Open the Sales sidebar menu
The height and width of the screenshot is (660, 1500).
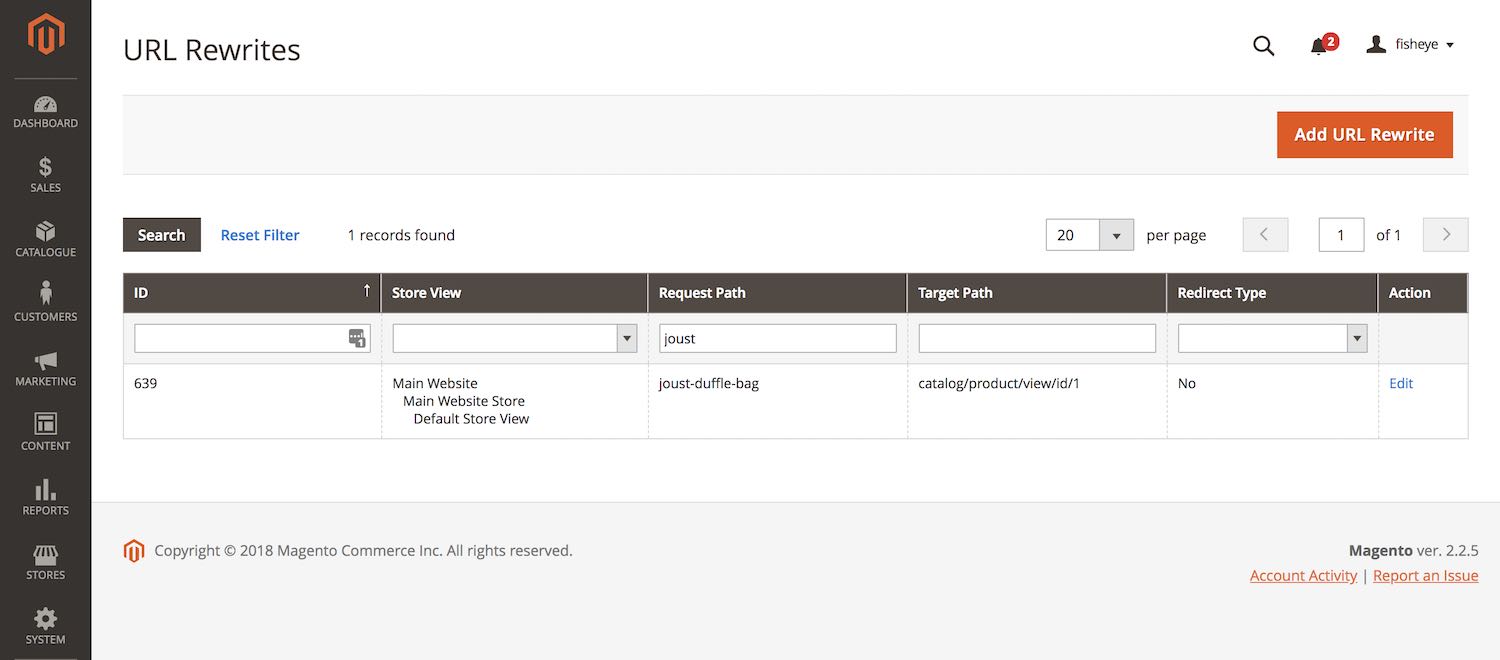coord(45,176)
